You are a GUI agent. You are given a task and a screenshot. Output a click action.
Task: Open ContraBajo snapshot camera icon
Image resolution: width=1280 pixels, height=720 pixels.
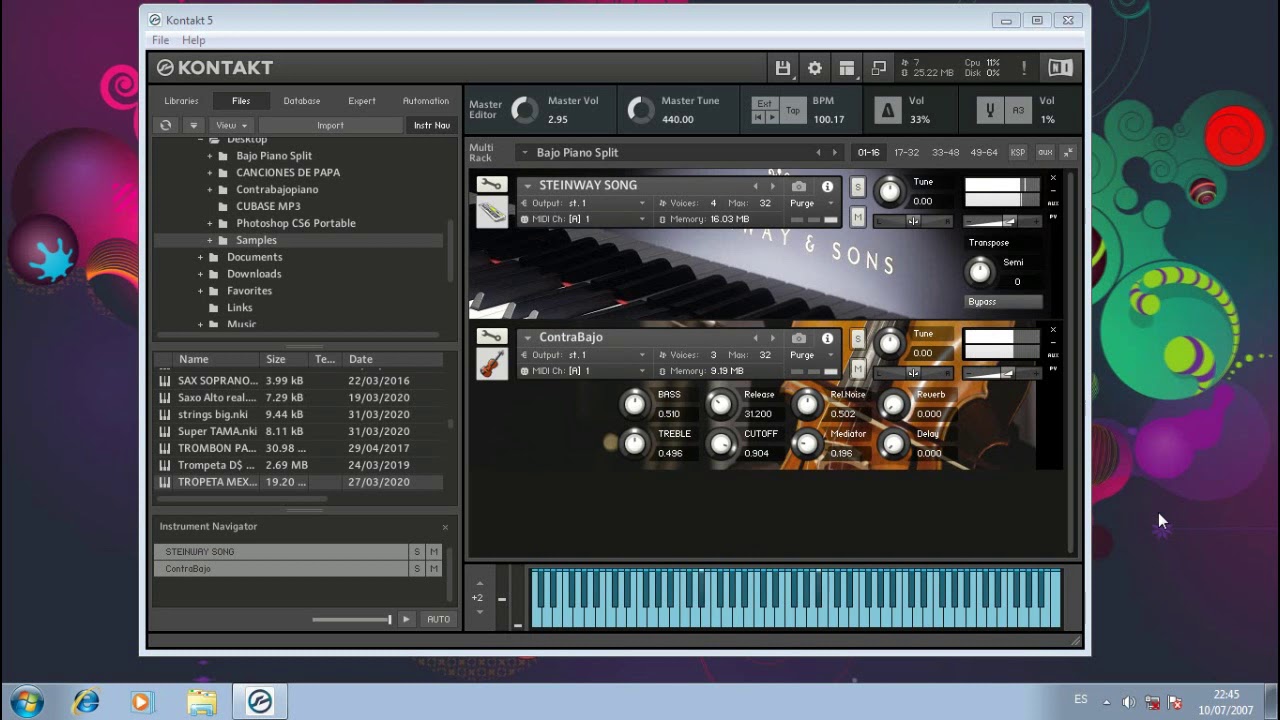tap(798, 338)
